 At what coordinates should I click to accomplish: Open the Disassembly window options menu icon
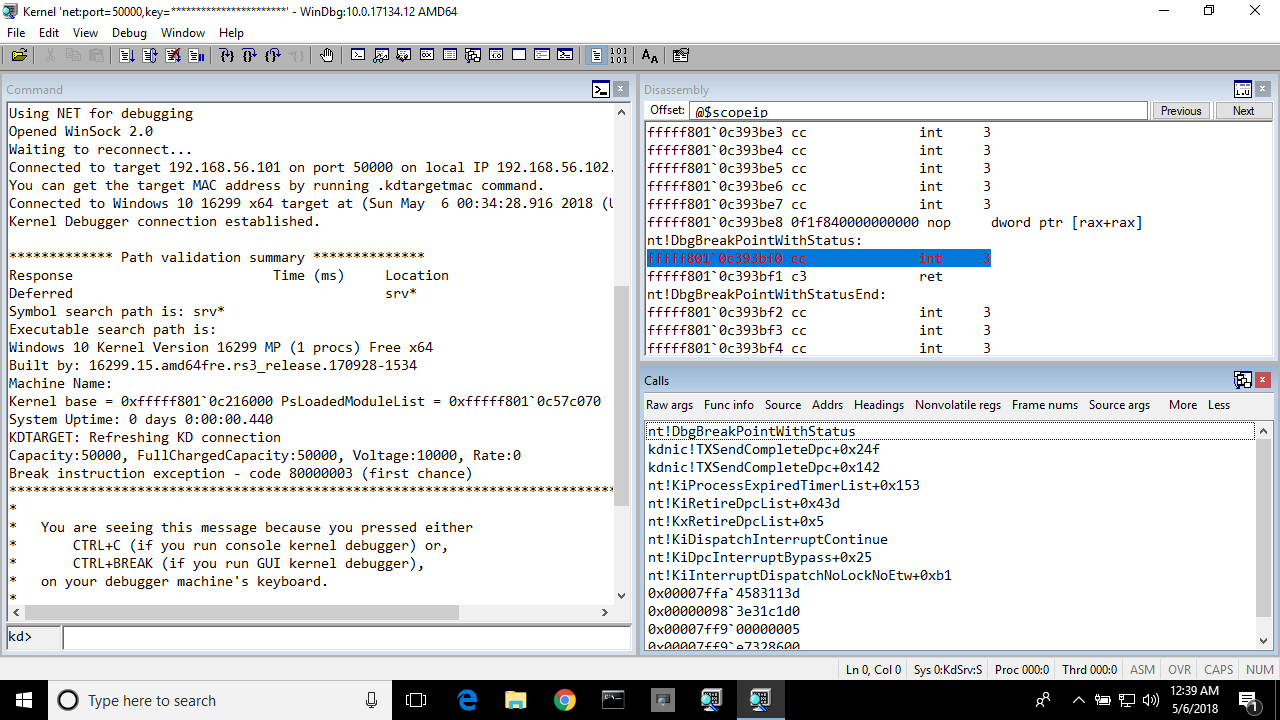pyautogui.click(x=1243, y=89)
